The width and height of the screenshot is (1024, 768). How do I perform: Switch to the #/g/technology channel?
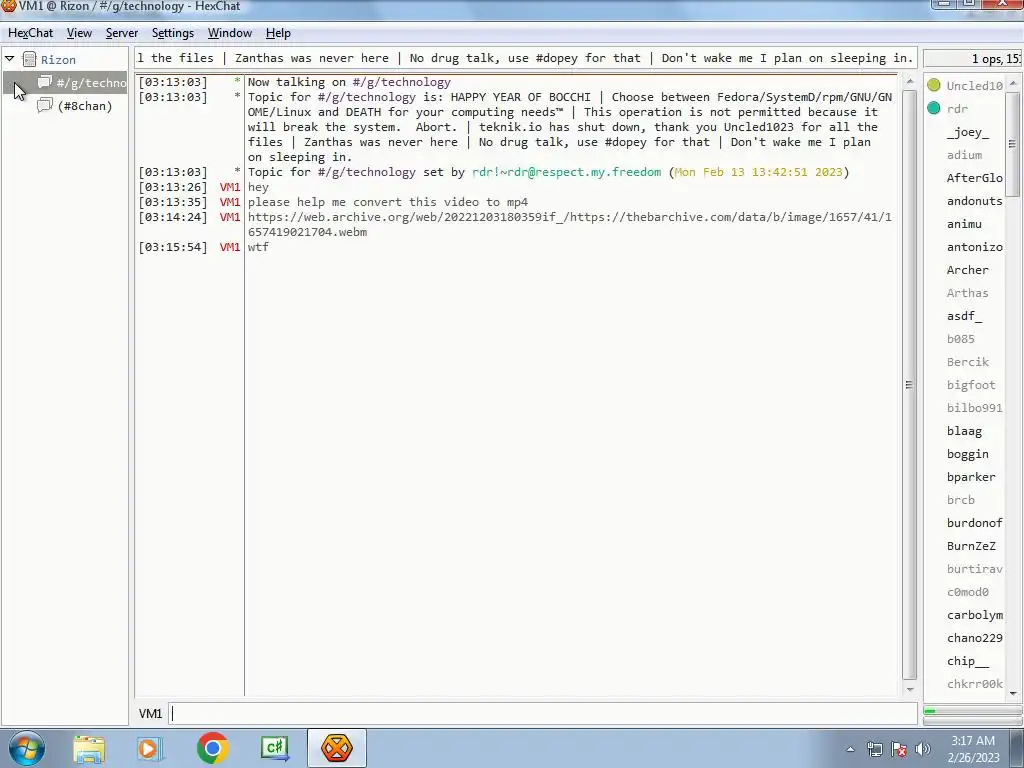click(x=91, y=83)
